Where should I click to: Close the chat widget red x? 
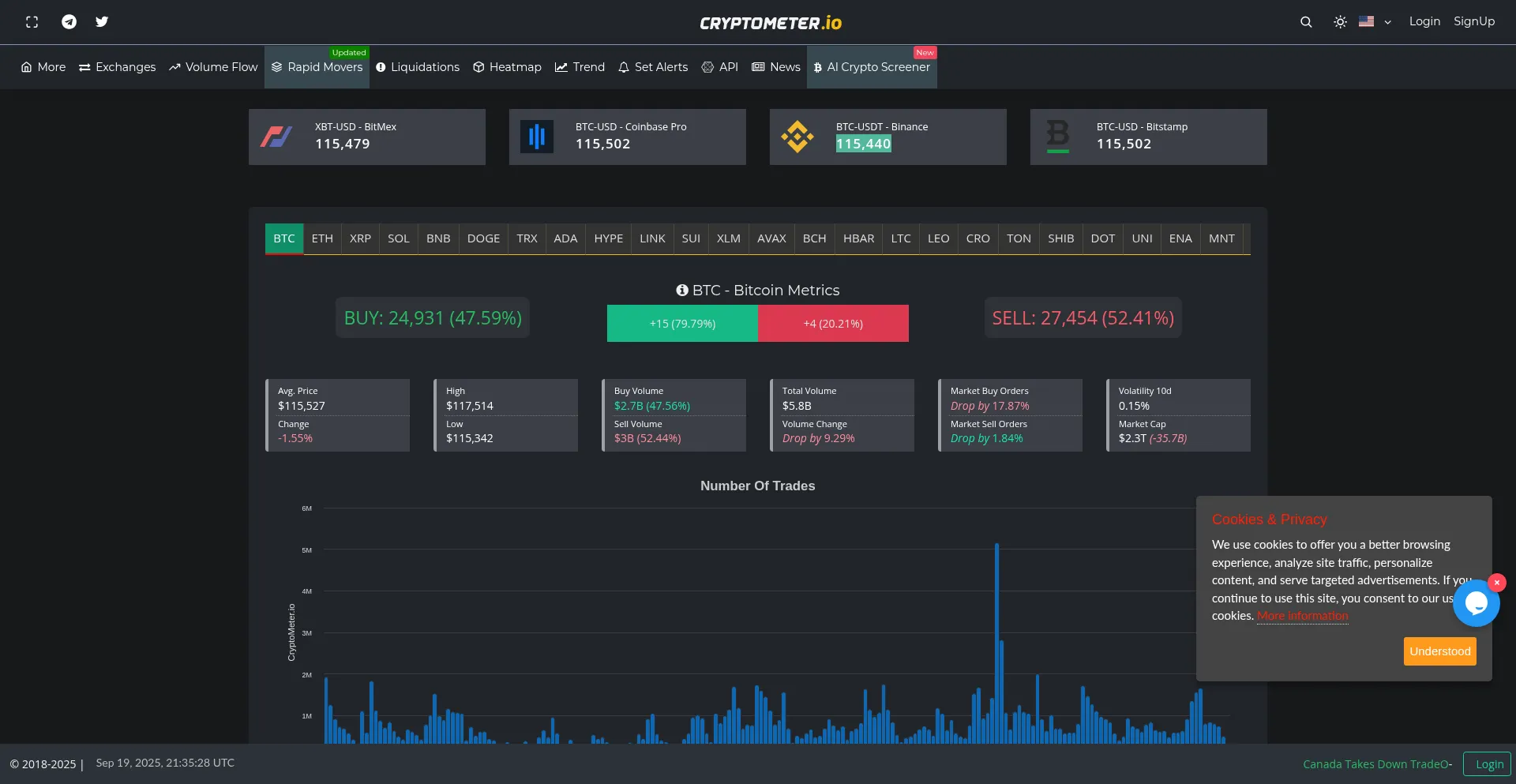click(x=1496, y=583)
